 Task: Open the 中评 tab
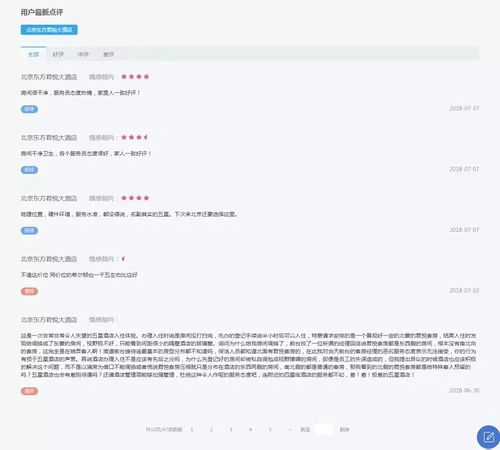tap(83, 54)
